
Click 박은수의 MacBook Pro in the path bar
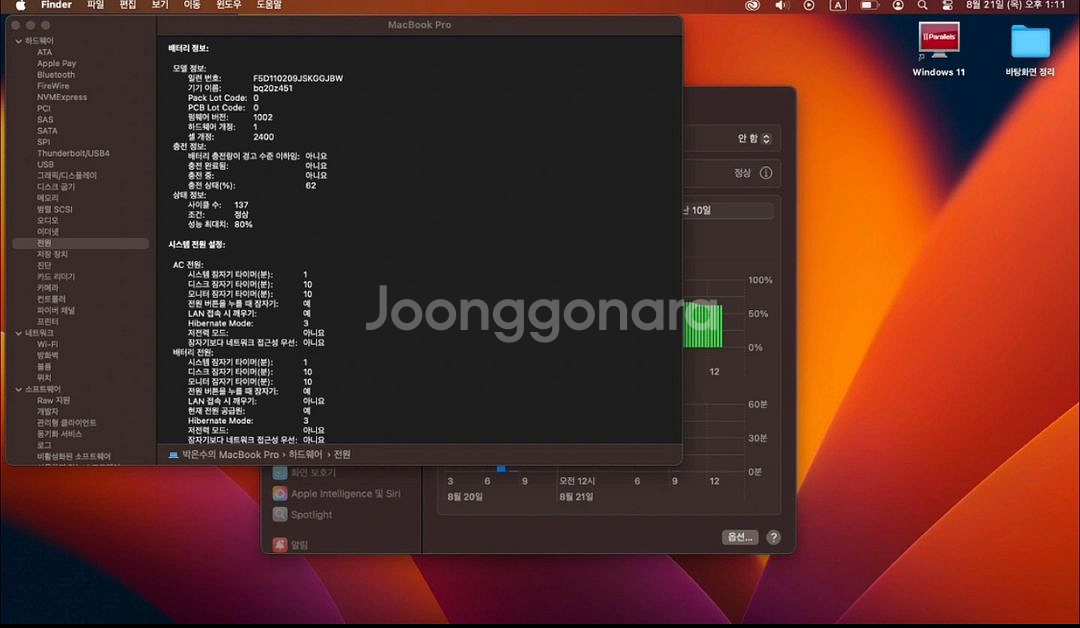click(230, 454)
